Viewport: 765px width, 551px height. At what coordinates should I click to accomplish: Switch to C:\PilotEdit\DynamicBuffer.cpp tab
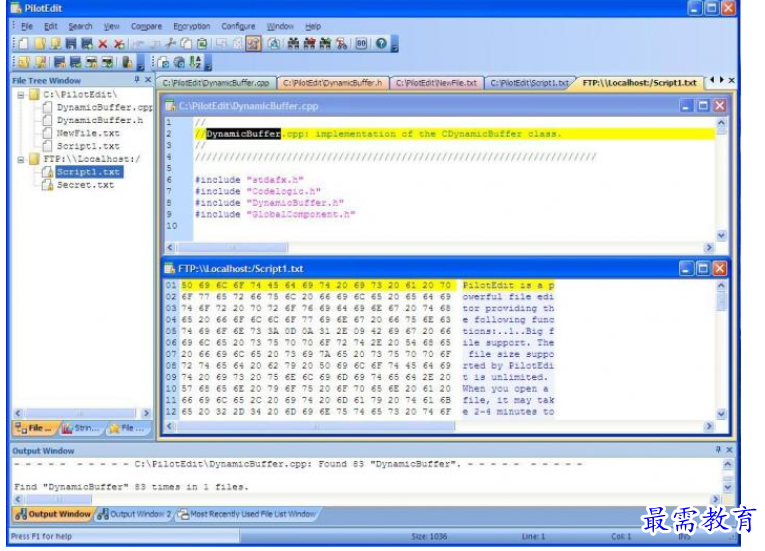(x=216, y=83)
